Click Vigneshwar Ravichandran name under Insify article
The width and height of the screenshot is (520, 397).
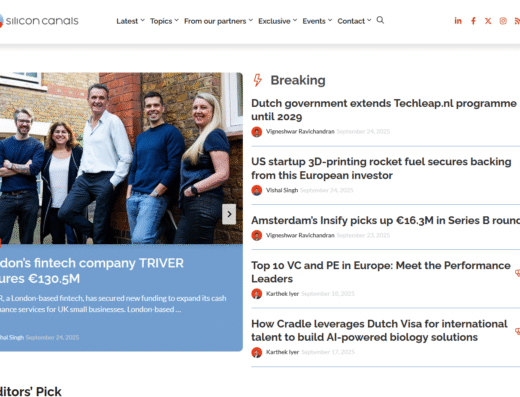tap(300, 235)
